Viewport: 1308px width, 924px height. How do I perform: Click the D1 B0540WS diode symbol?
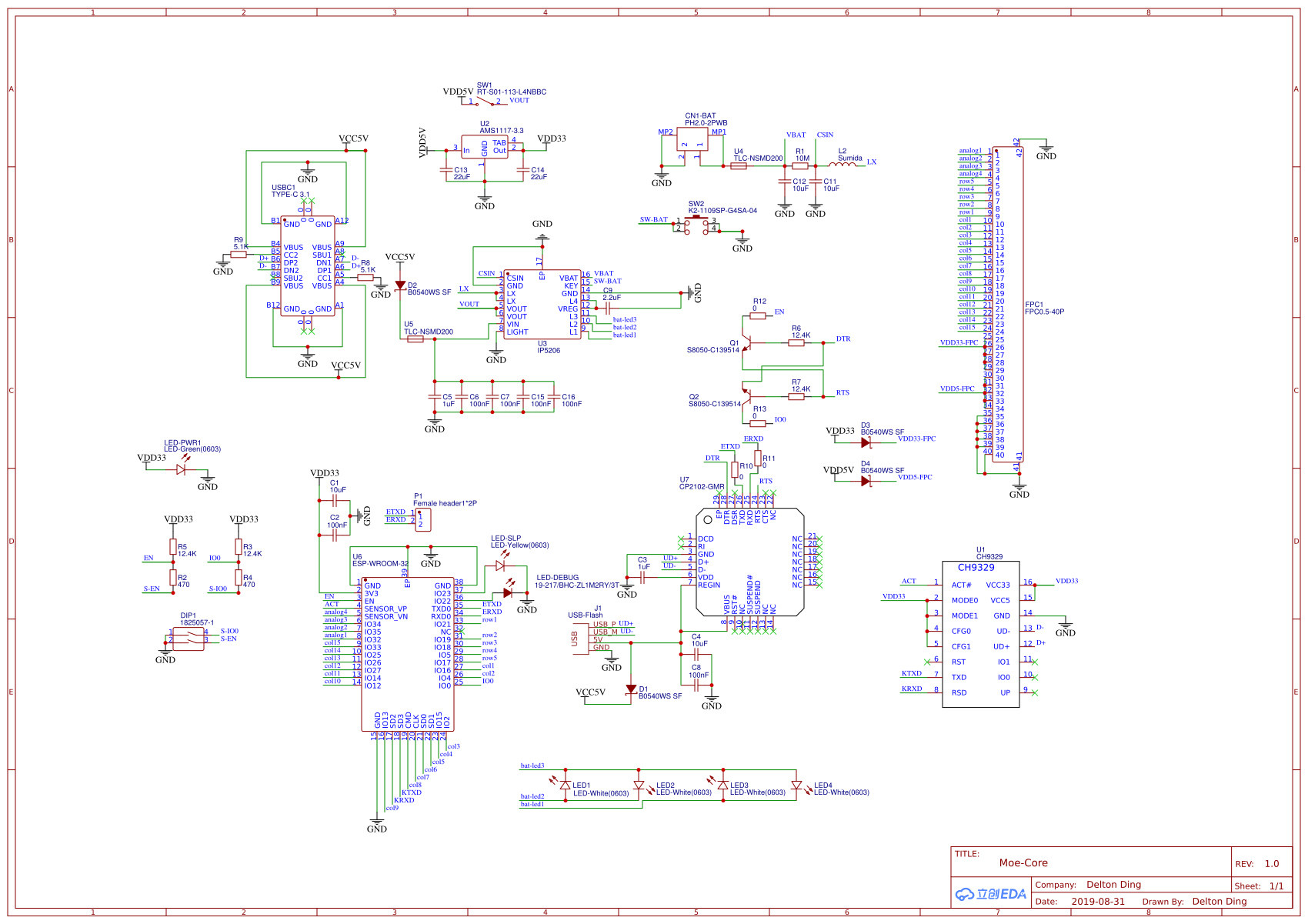tap(631, 689)
